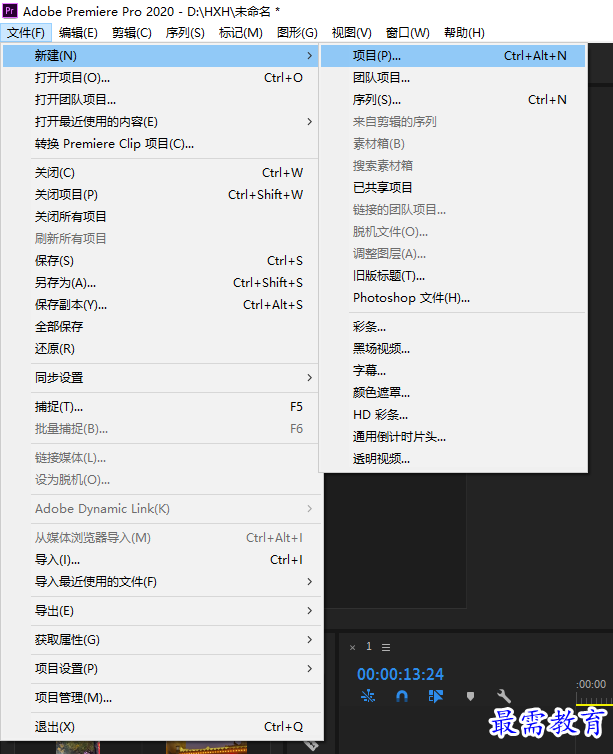Screen dimensions: 613x754
Task: Select 已共享项目 in New submenu
Action: click(453, 188)
